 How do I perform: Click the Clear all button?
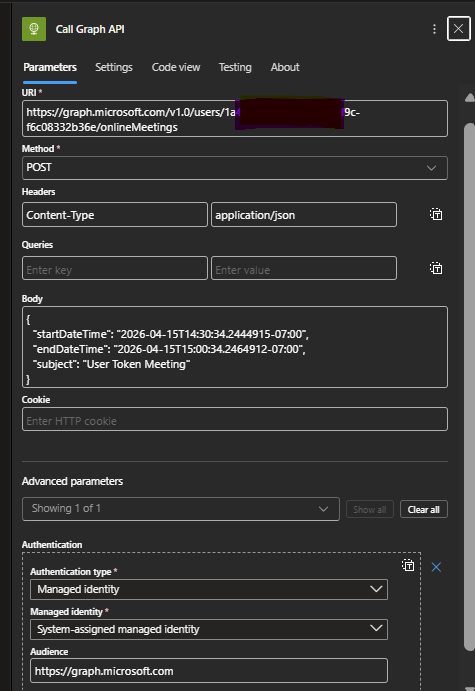[423, 509]
